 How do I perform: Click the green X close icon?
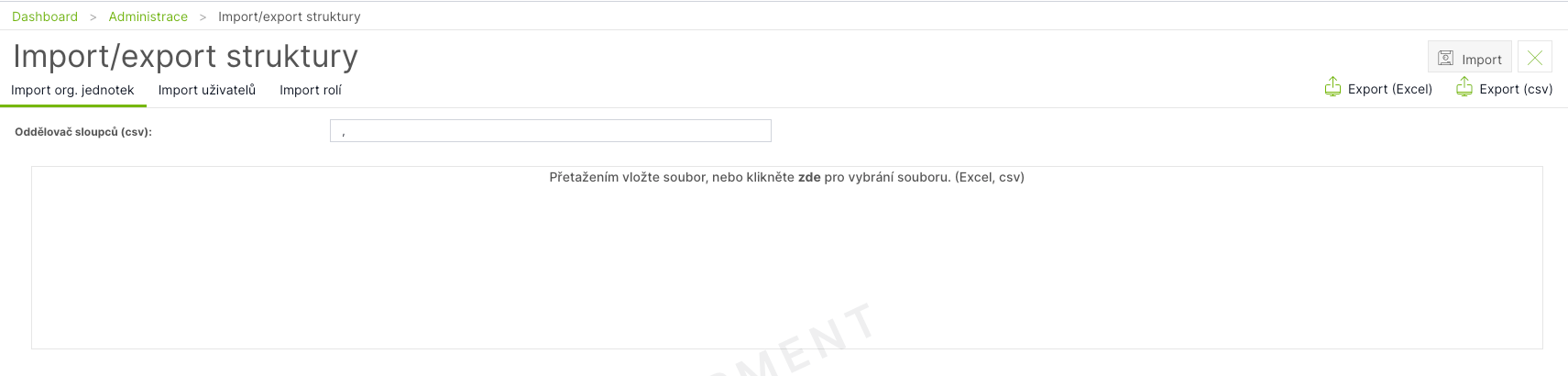1535,58
